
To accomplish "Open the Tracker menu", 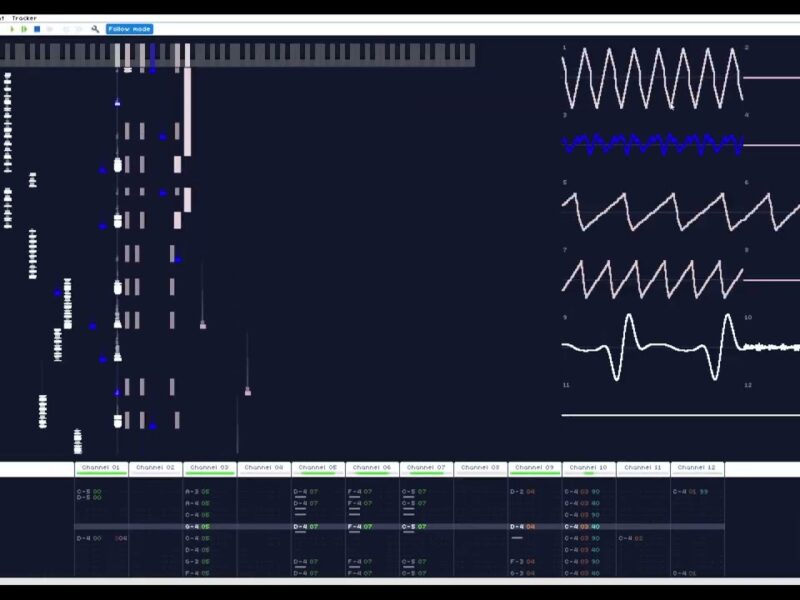I will [24, 18].
